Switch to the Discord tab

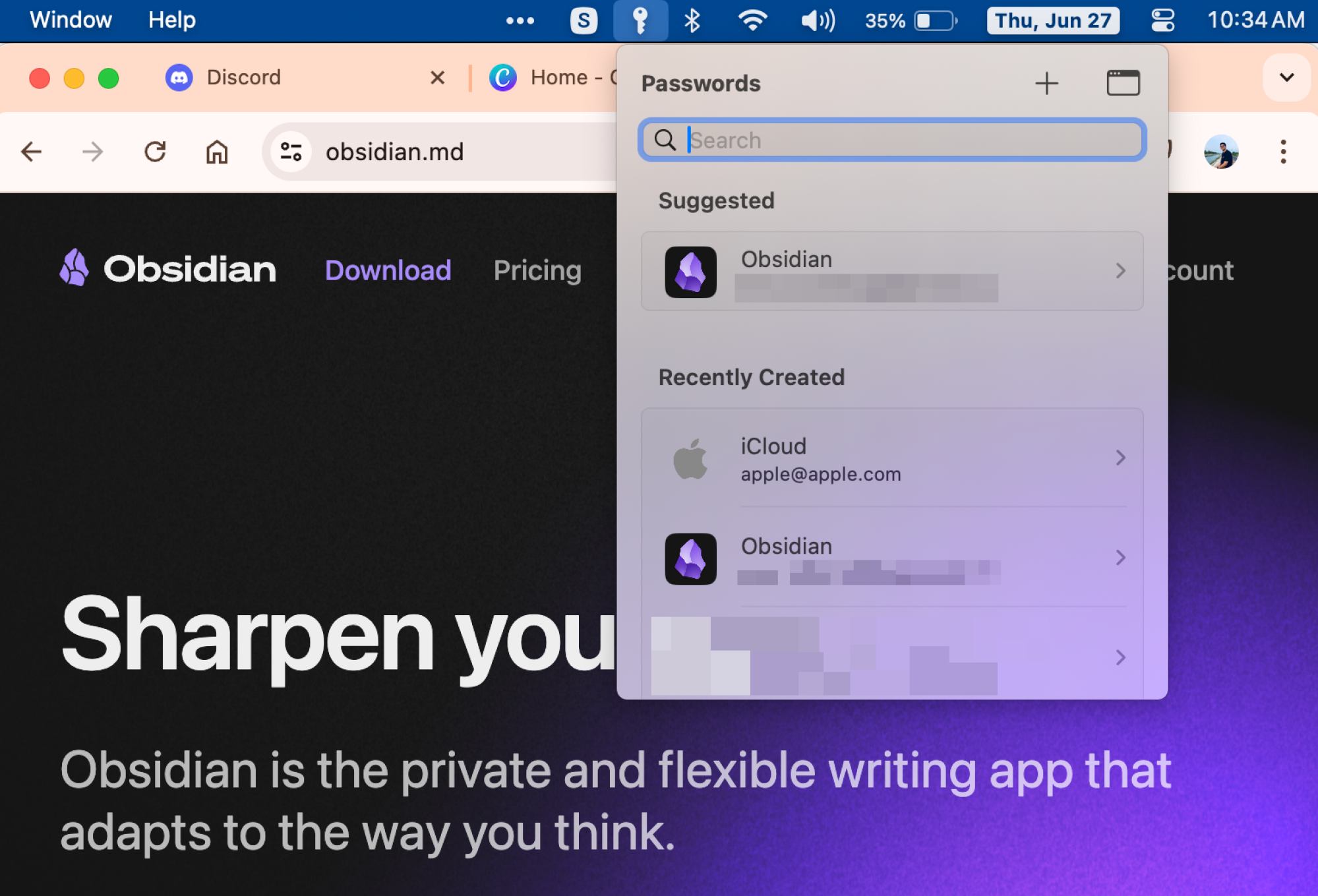pos(243,78)
